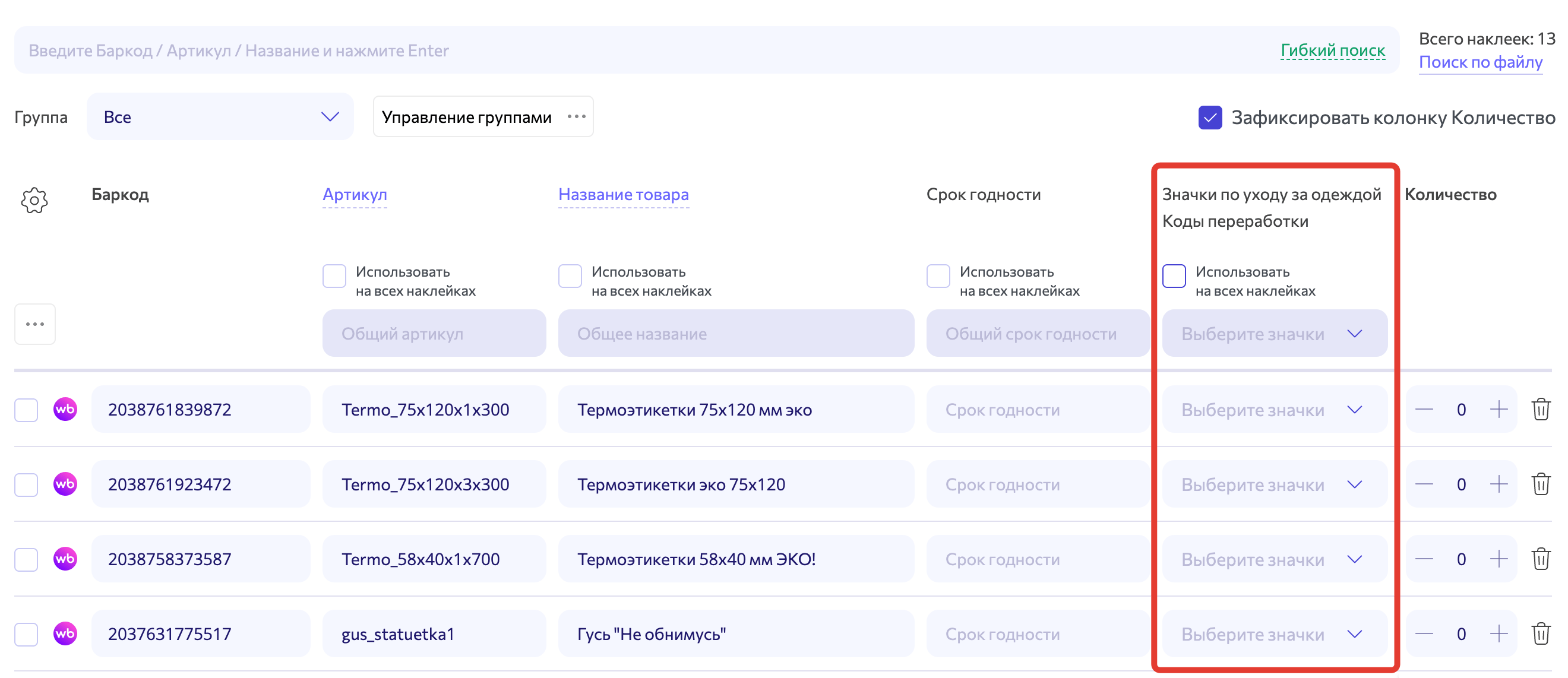Sort by Артикул column header
The image size is (1568, 678).
pyautogui.click(x=354, y=194)
